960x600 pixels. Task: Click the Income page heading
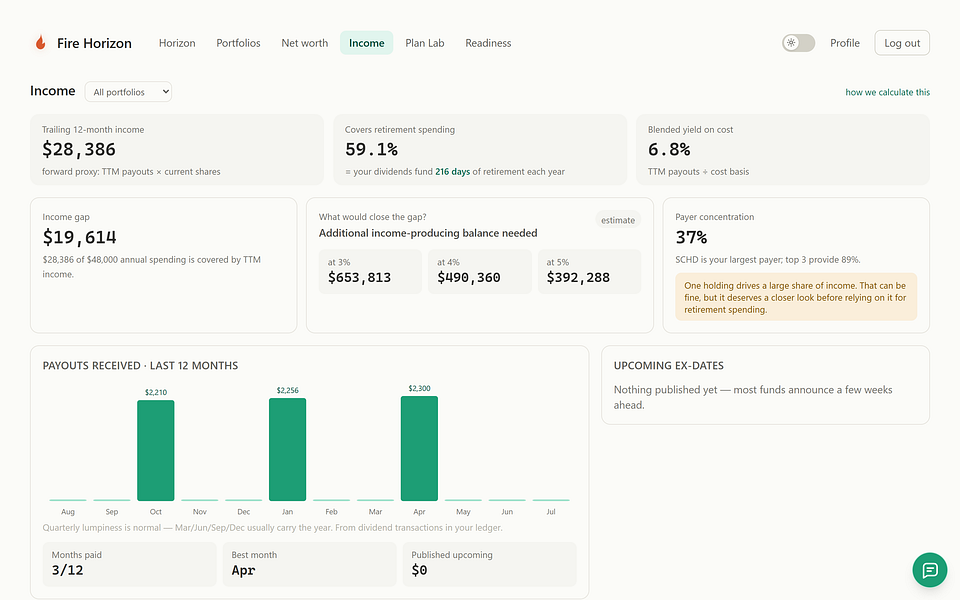coord(53,91)
